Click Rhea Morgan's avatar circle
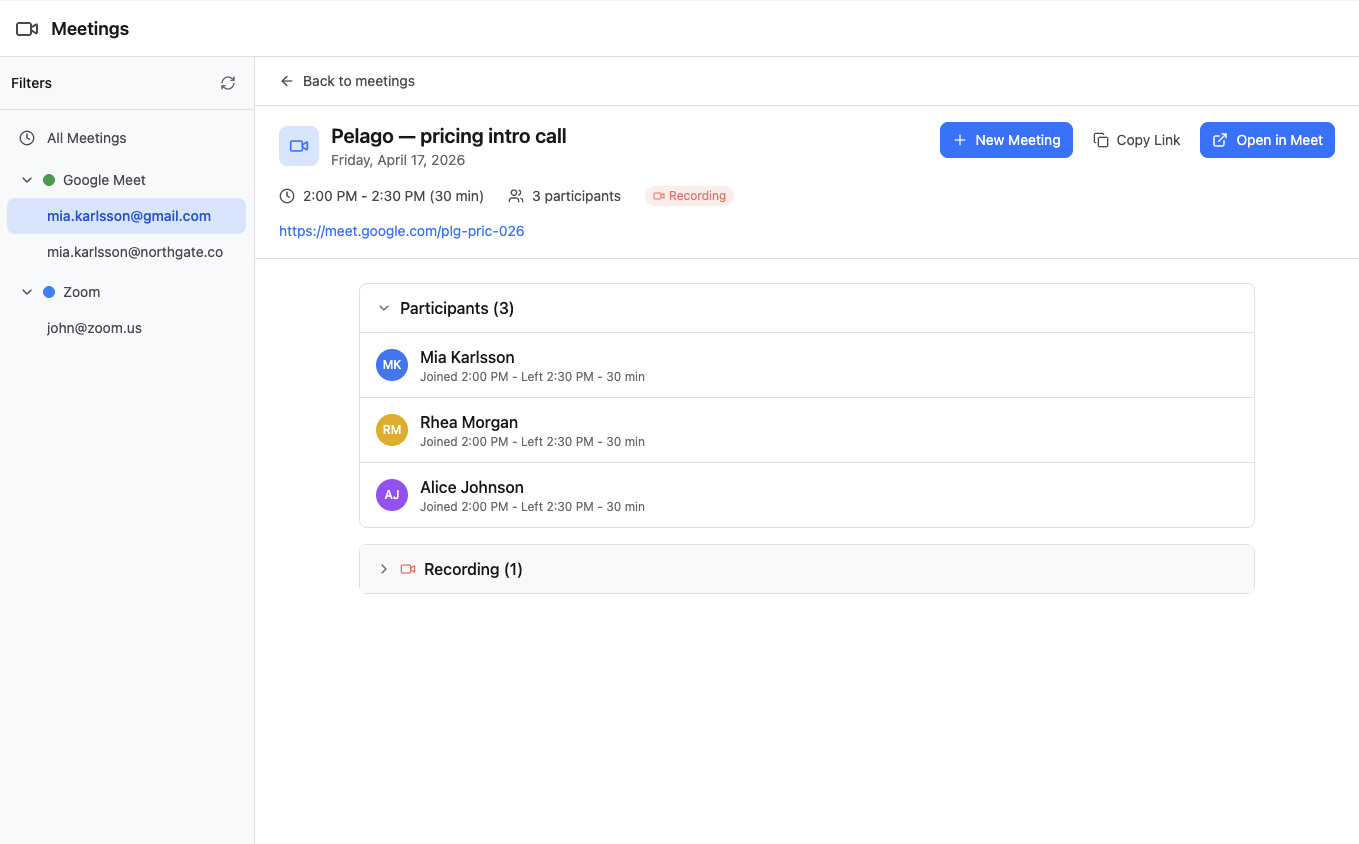1359x844 pixels. pyautogui.click(x=391, y=429)
